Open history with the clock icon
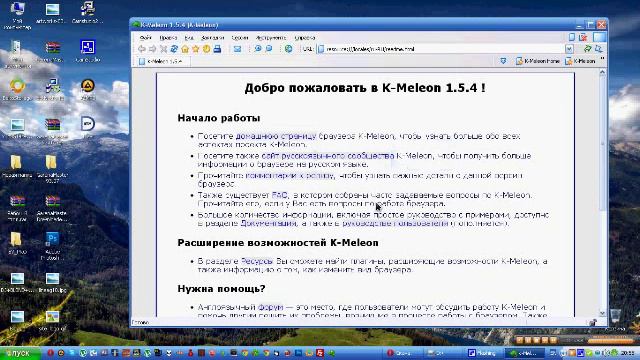 207,49
